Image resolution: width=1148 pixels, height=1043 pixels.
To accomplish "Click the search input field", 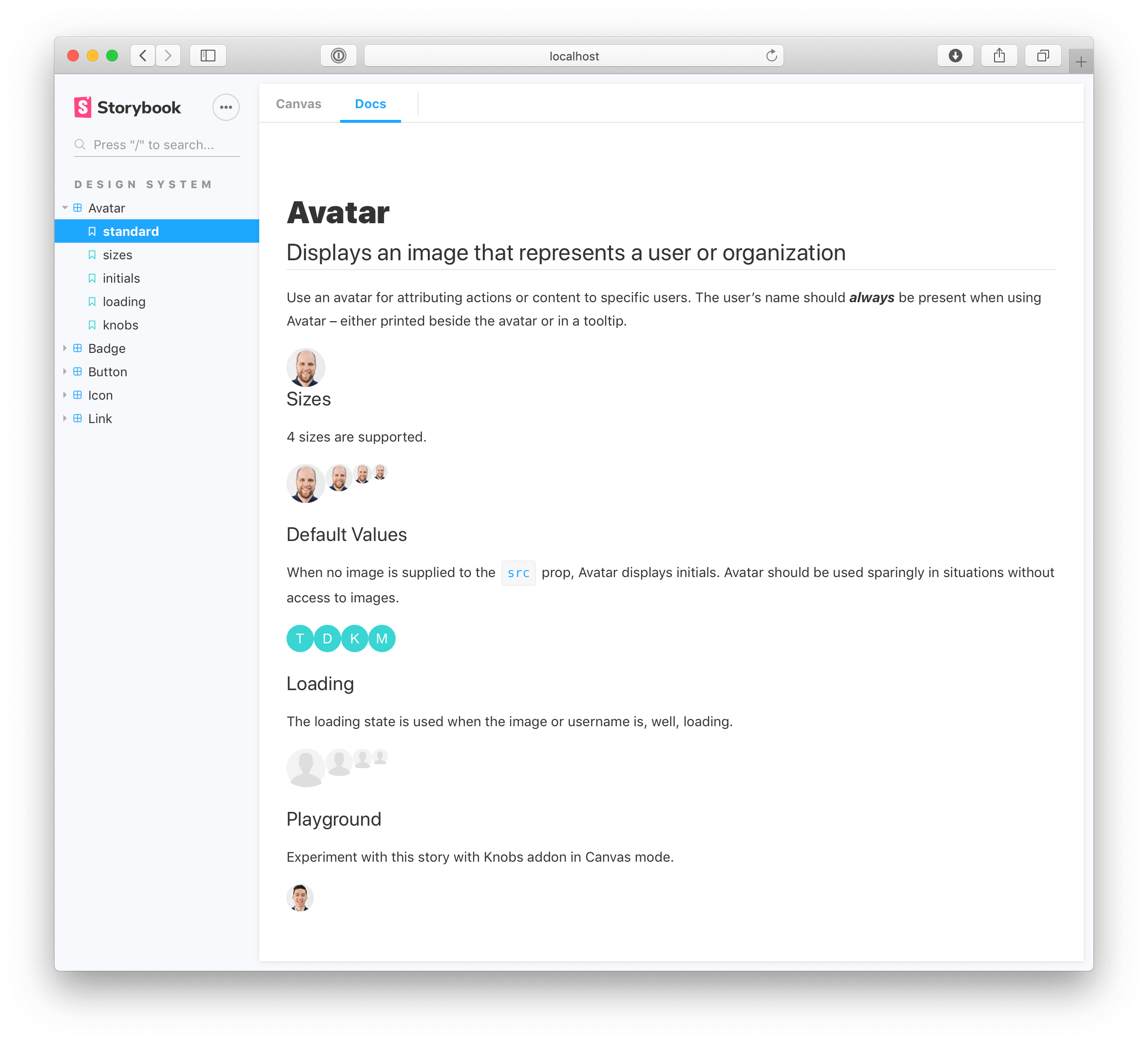I will [x=156, y=144].
